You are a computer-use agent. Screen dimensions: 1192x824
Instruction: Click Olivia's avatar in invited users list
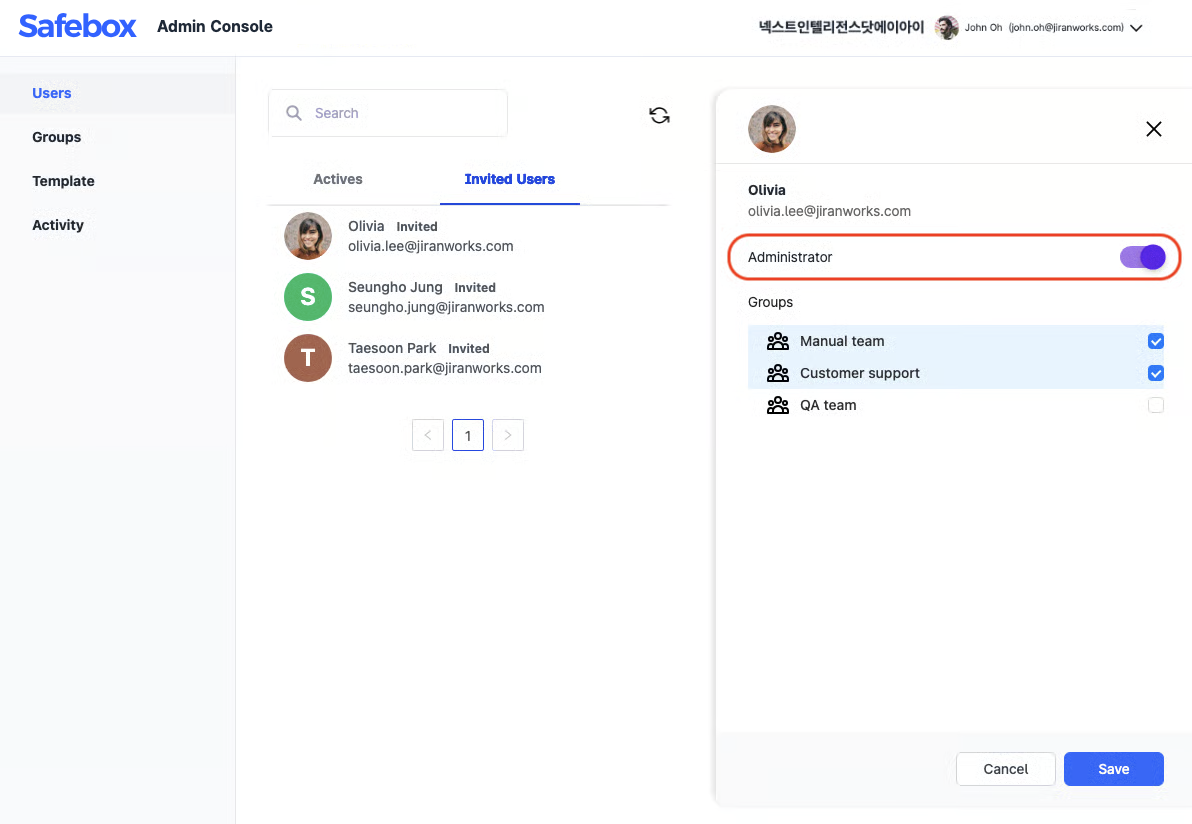point(308,236)
